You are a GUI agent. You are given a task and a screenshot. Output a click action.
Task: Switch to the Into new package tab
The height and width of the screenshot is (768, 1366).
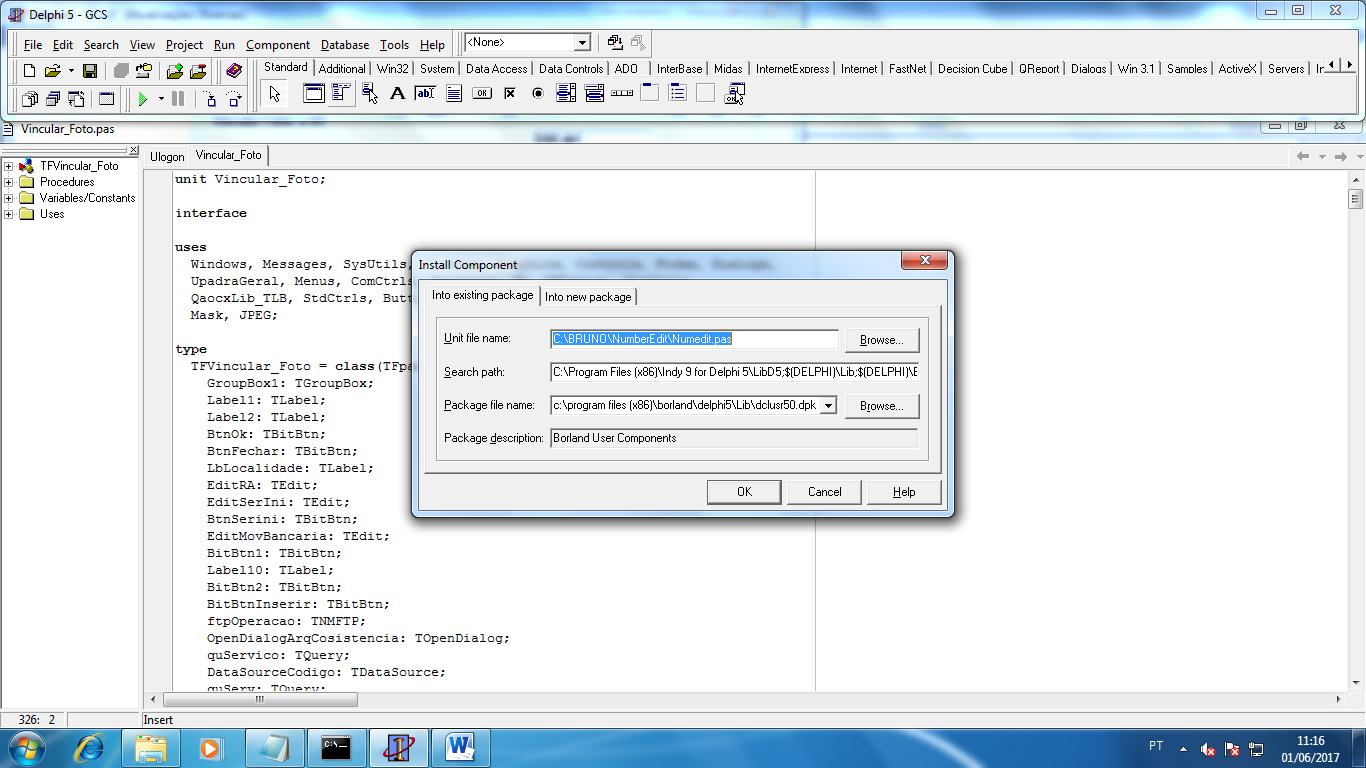coord(588,297)
